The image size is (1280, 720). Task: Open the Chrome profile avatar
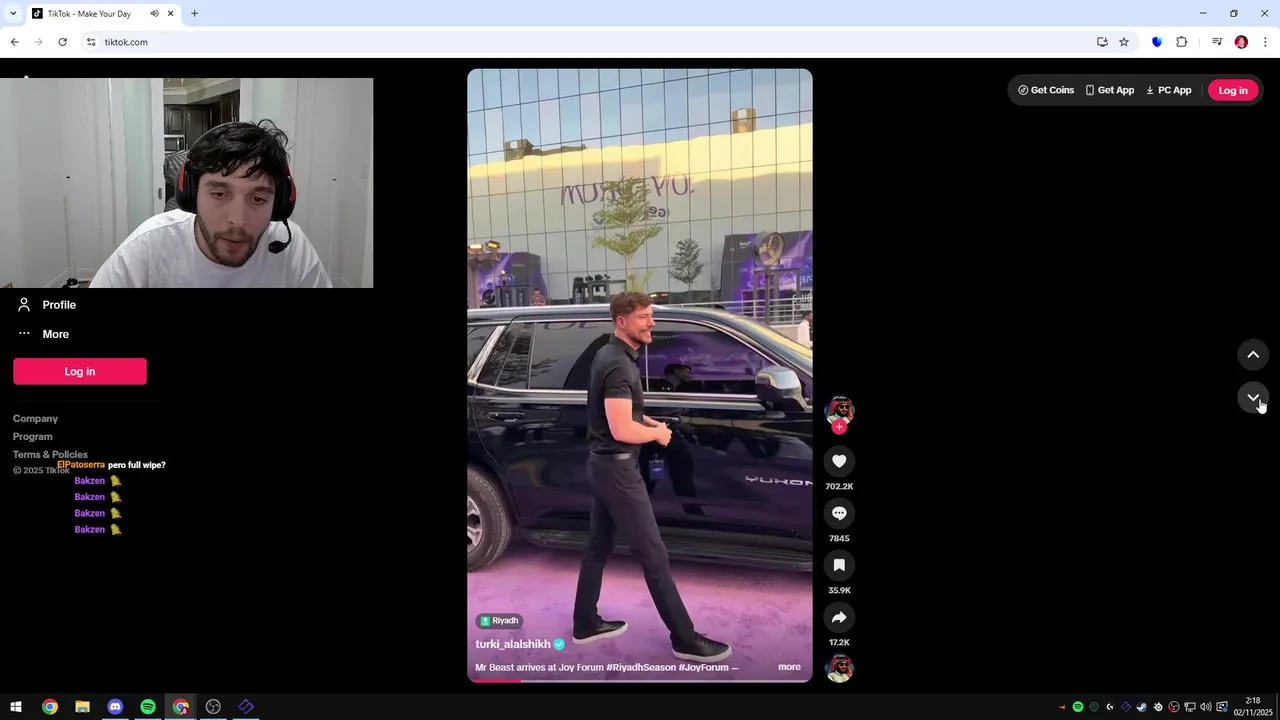tap(1241, 42)
